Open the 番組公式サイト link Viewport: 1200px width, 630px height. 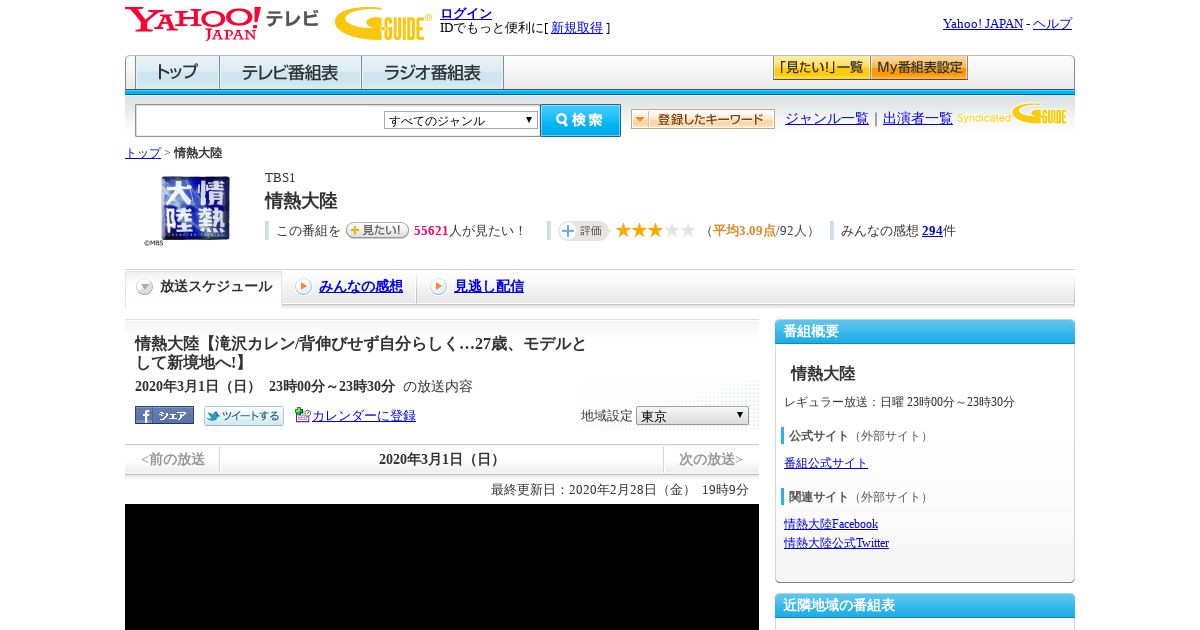(x=826, y=463)
